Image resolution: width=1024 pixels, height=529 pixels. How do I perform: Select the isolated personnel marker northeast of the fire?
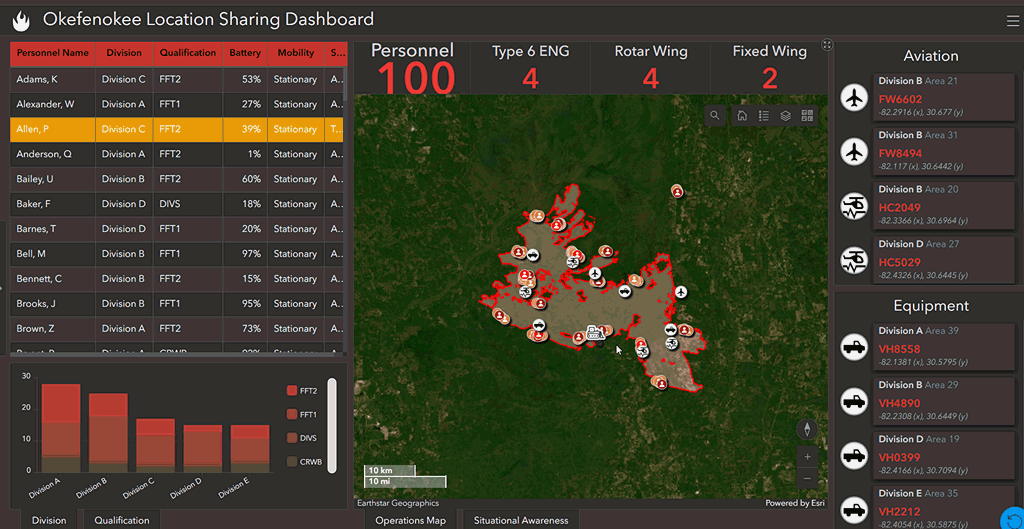click(x=677, y=191)
